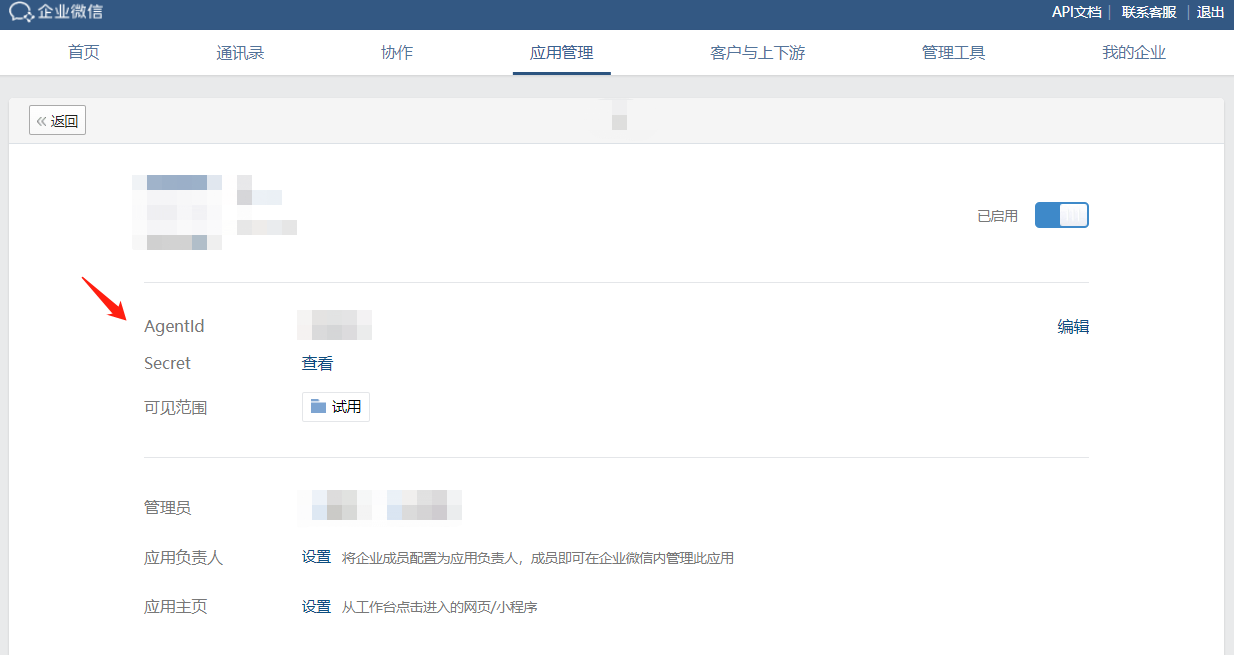Log out using 退出 link

[x=1210, y=12]
